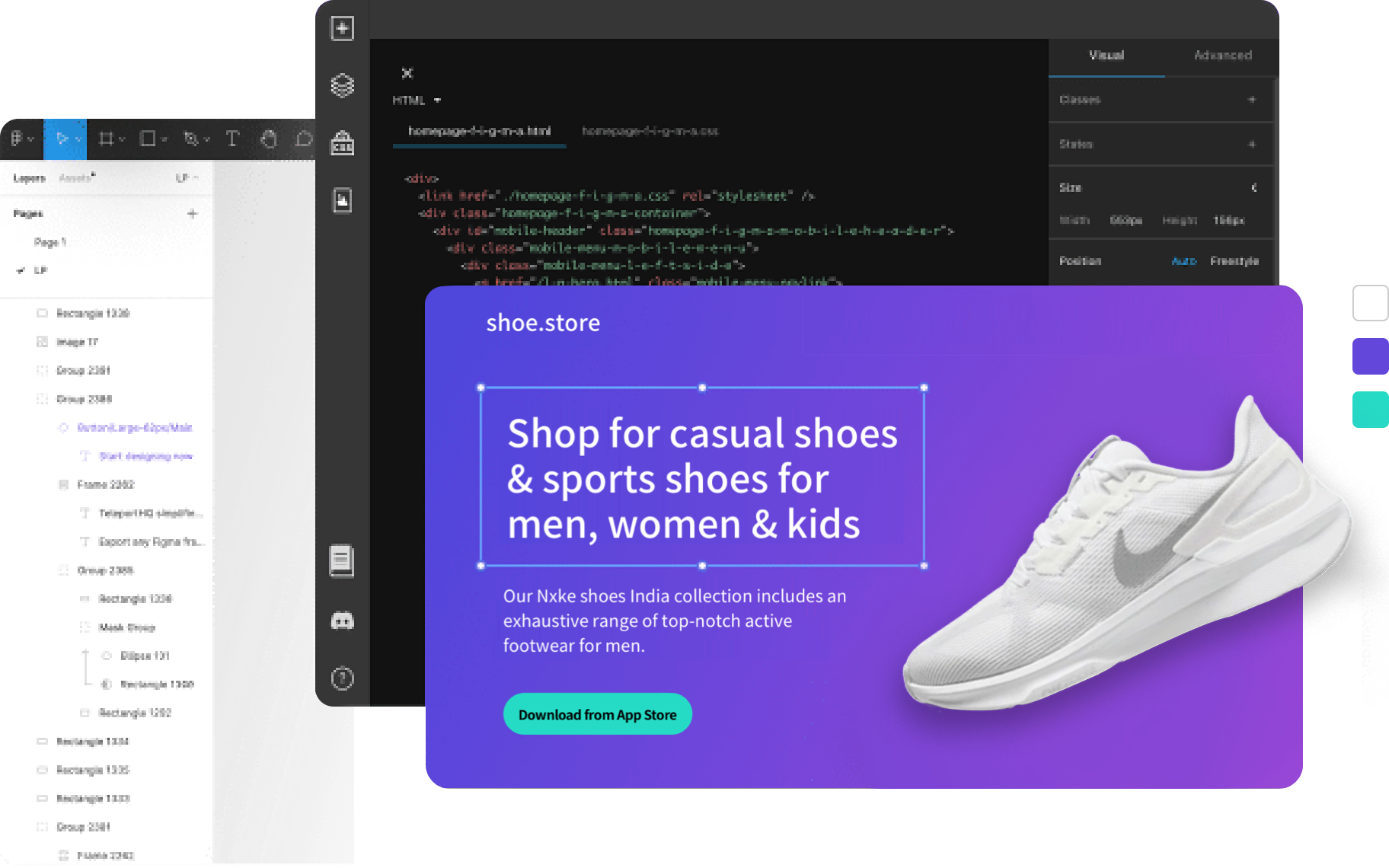Screen dimensions: 1389x868
Task: Collapse the LP page tree
Action: [21, 270]
